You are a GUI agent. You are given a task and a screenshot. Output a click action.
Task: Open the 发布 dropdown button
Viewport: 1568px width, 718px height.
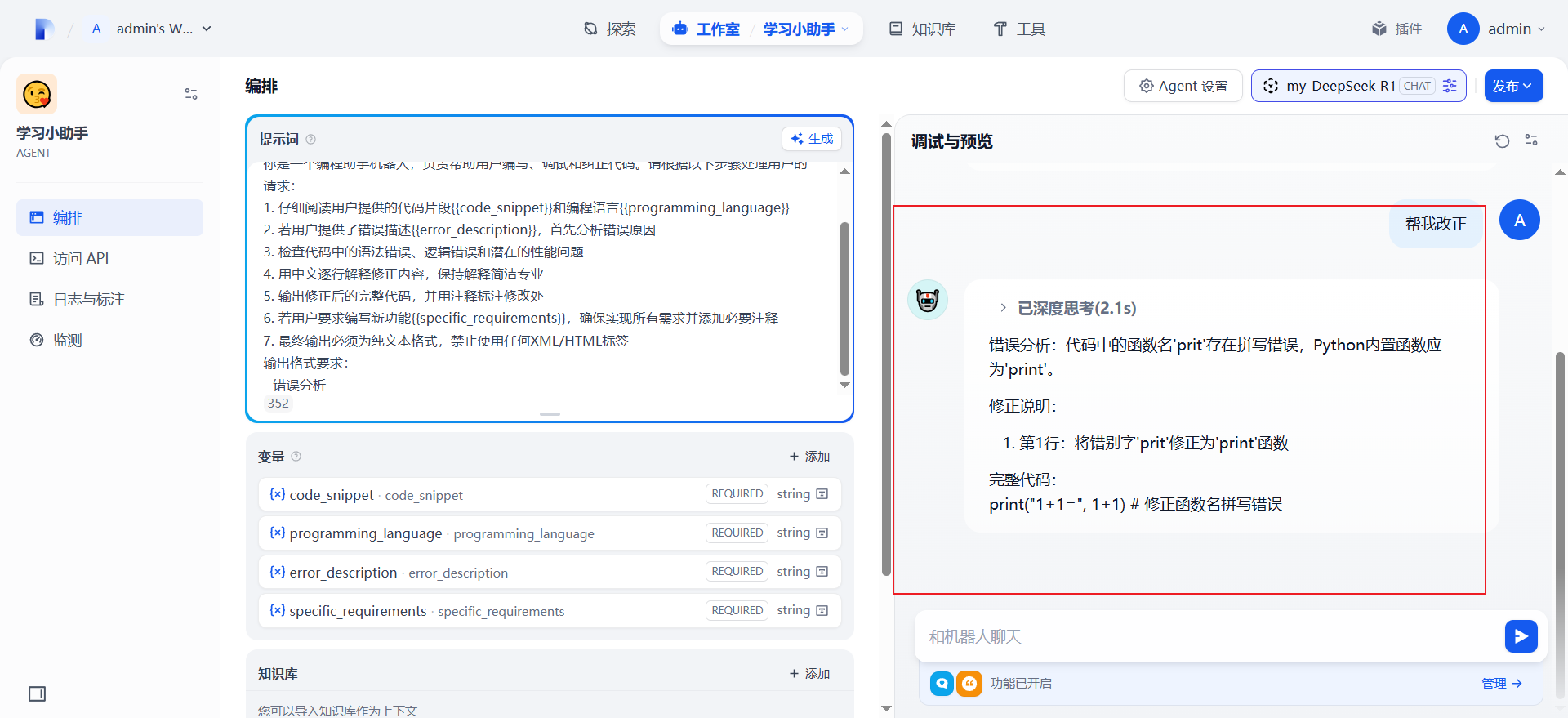1513,86
